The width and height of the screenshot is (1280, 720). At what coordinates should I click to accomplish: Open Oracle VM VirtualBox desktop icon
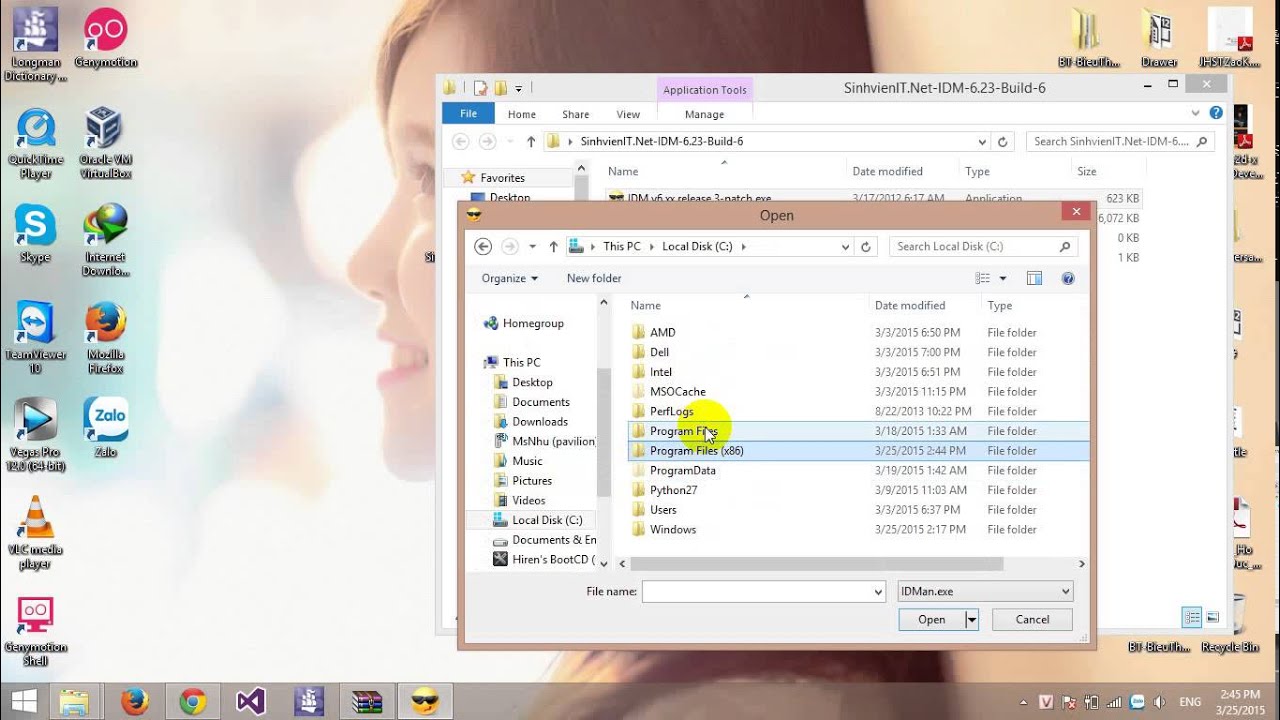click(x=105, y=143)
